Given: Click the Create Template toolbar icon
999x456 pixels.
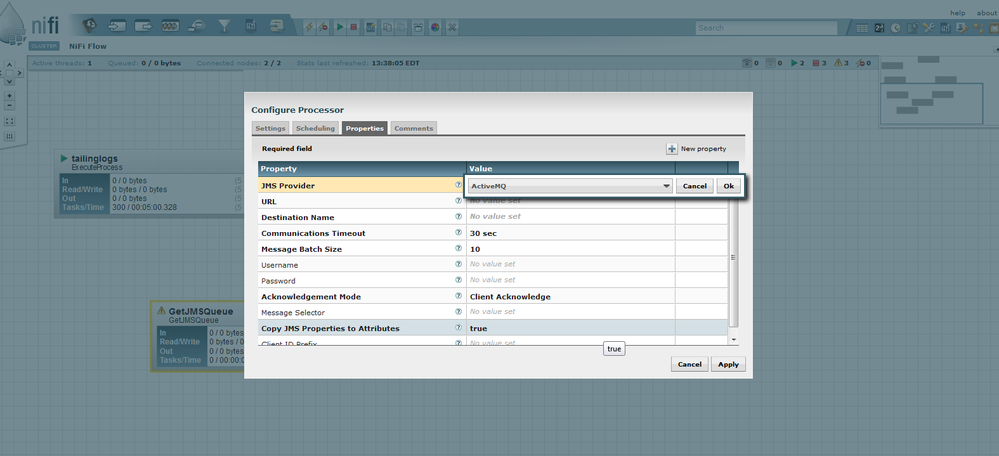Looking at the screenshot, I should tap(371, 27).
